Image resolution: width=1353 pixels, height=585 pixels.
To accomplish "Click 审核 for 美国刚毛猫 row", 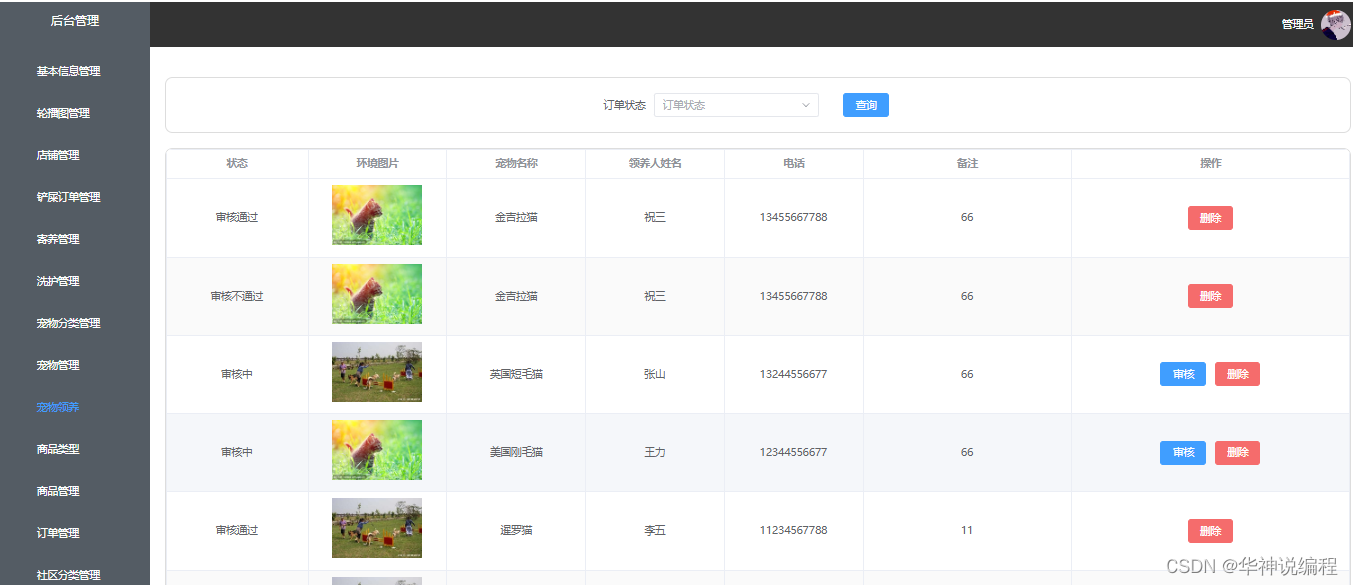I will [1183, 453].
